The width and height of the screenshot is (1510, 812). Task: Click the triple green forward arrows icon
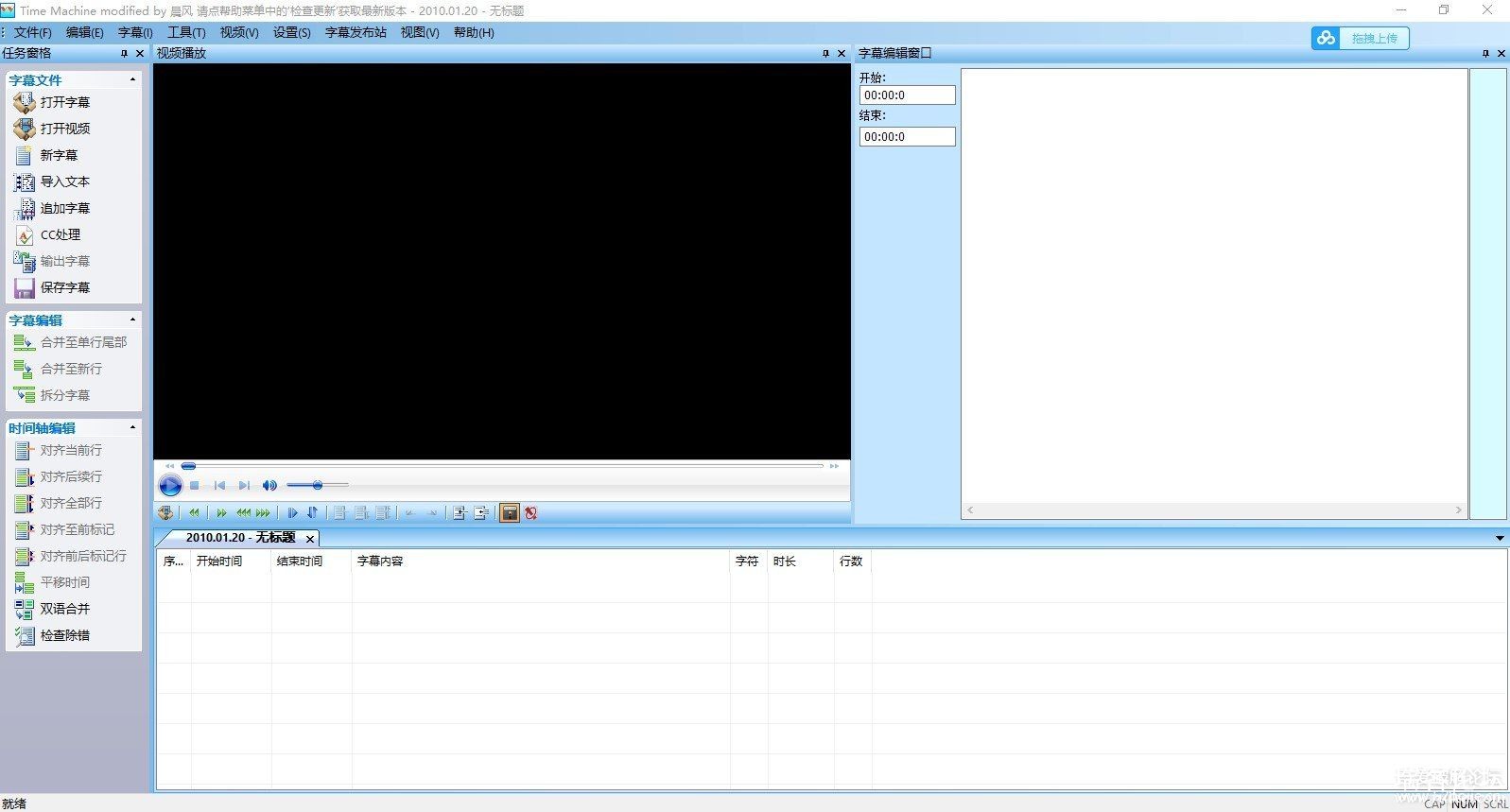[263, 513]
